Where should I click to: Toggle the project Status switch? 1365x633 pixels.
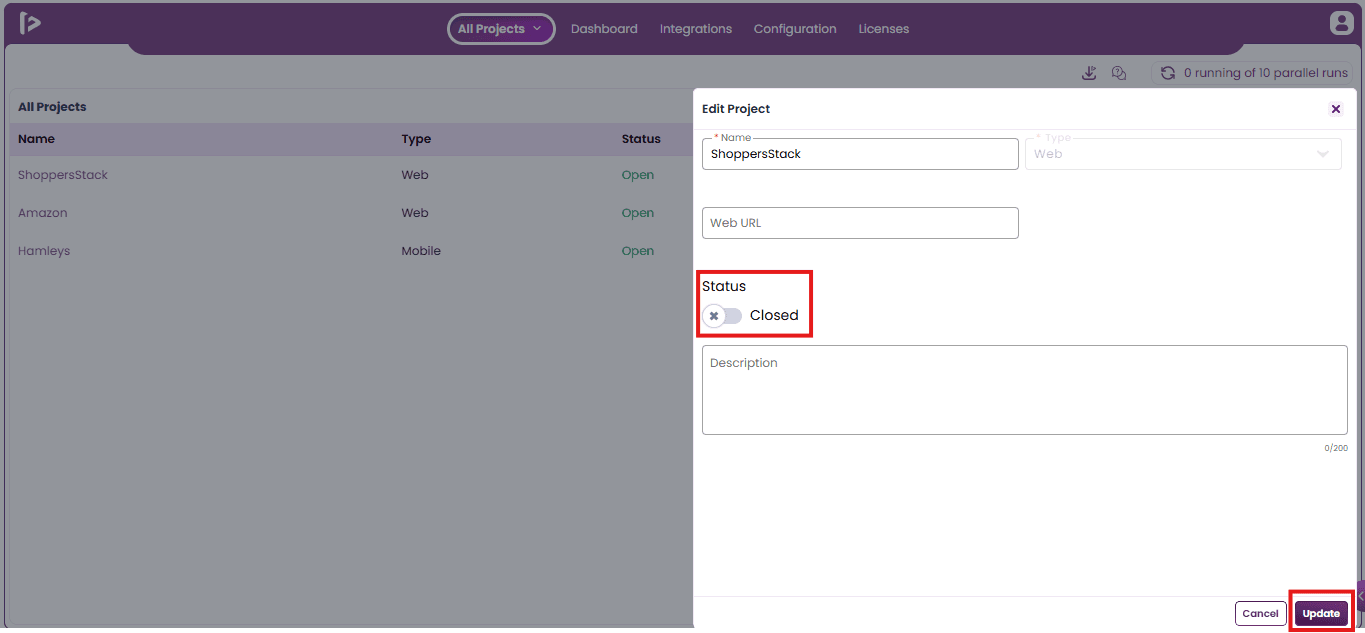point(722,316)
